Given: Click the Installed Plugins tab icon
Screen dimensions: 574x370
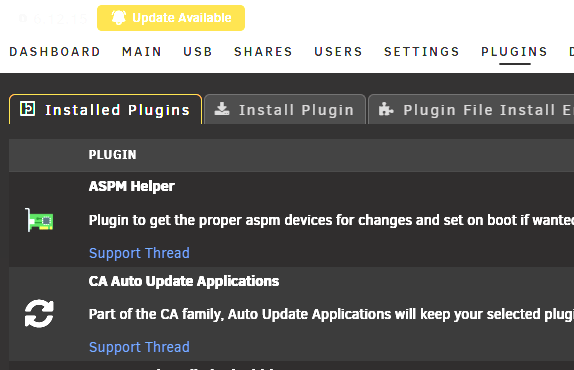Looking at the screenshot, I should click(x=27, y=109).
